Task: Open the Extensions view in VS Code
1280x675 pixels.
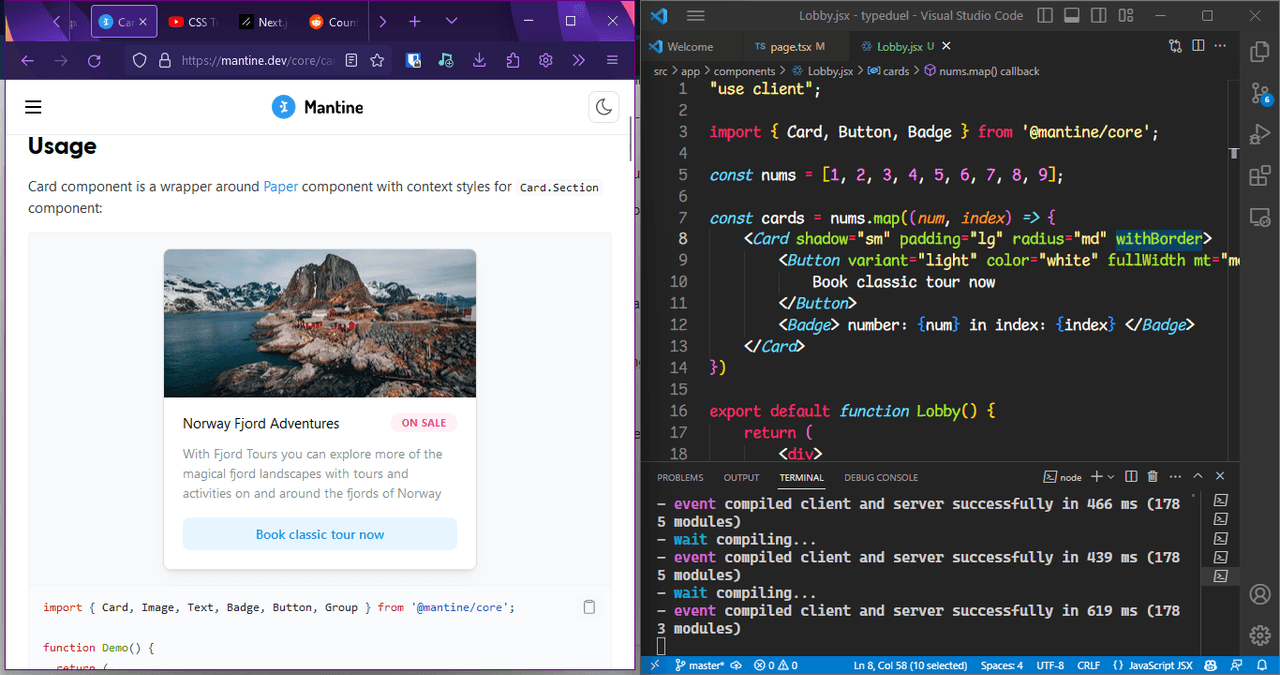Action: click(x=1259, y=176)
